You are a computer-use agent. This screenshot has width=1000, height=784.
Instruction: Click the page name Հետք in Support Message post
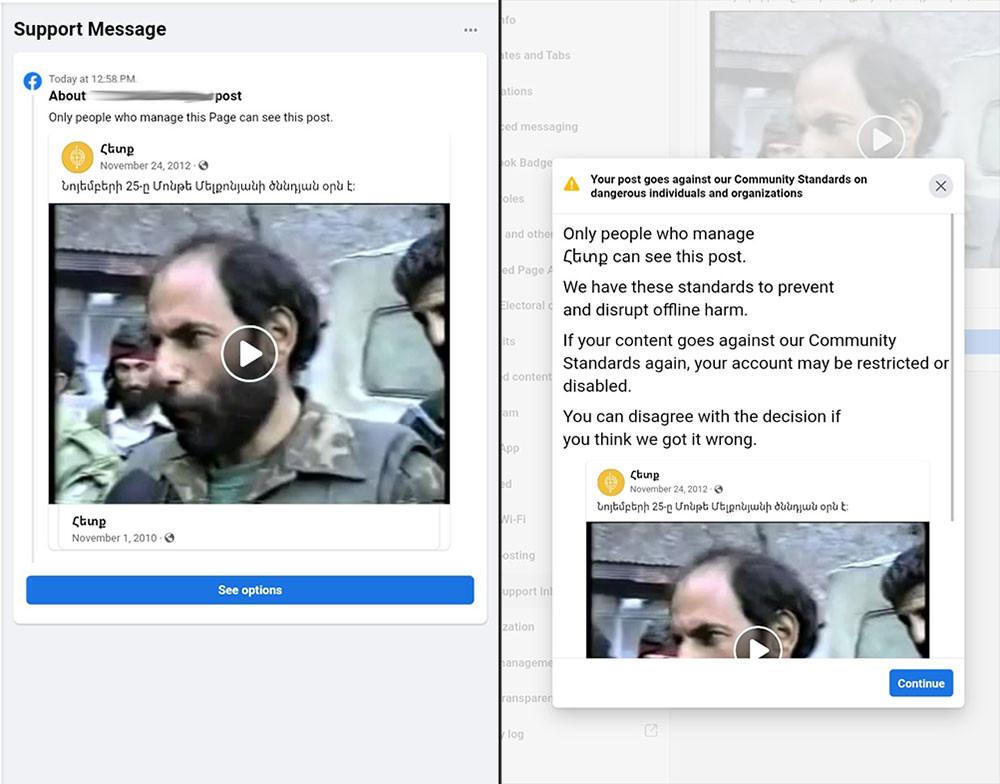pos(117,149)
